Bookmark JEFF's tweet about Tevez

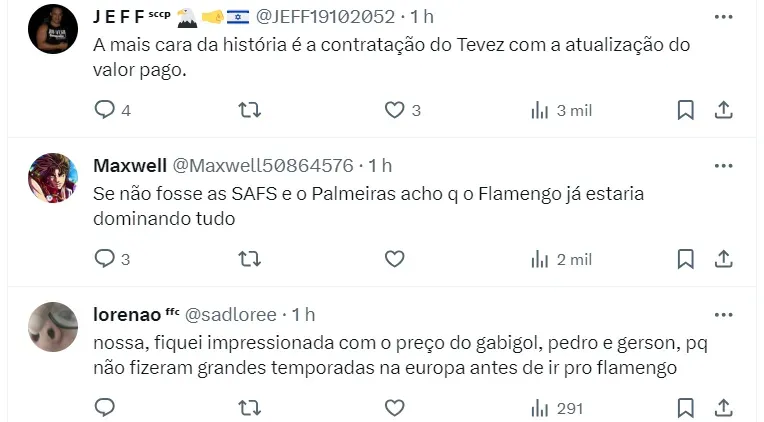tap(685, 110)
